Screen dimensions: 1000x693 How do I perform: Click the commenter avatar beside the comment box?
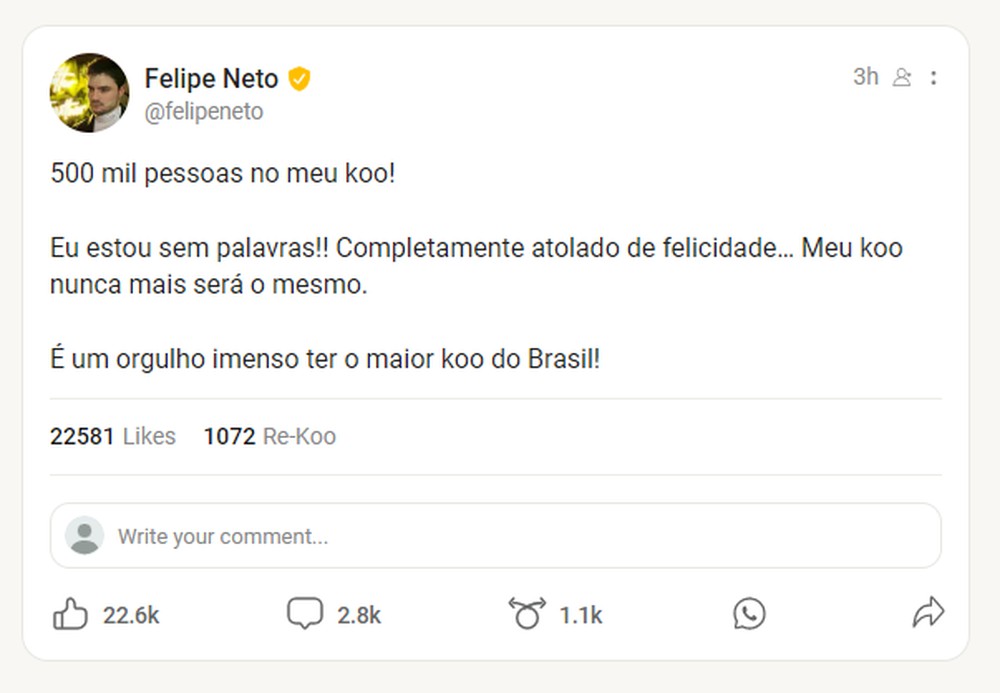[x=86, y=536]
